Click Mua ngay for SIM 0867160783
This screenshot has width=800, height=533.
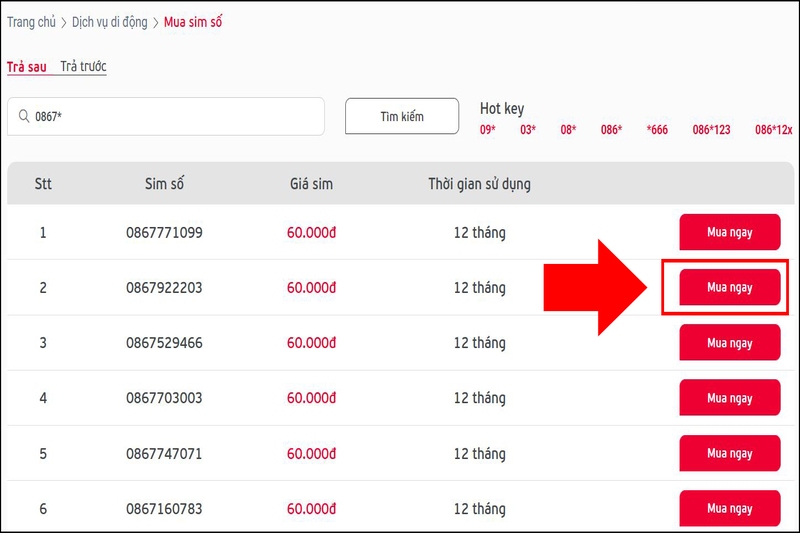click(x=729, y=509)
